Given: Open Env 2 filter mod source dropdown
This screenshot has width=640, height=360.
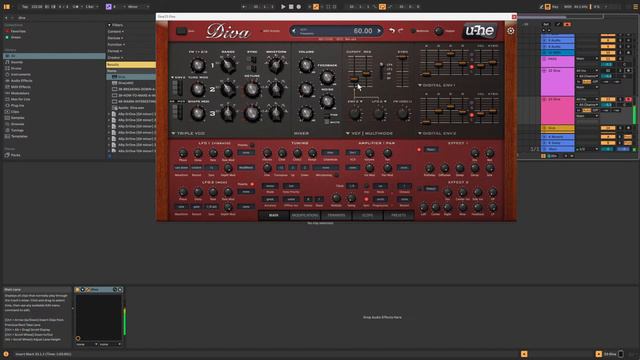Looking at the screenshot, I should tap(355, 102).
